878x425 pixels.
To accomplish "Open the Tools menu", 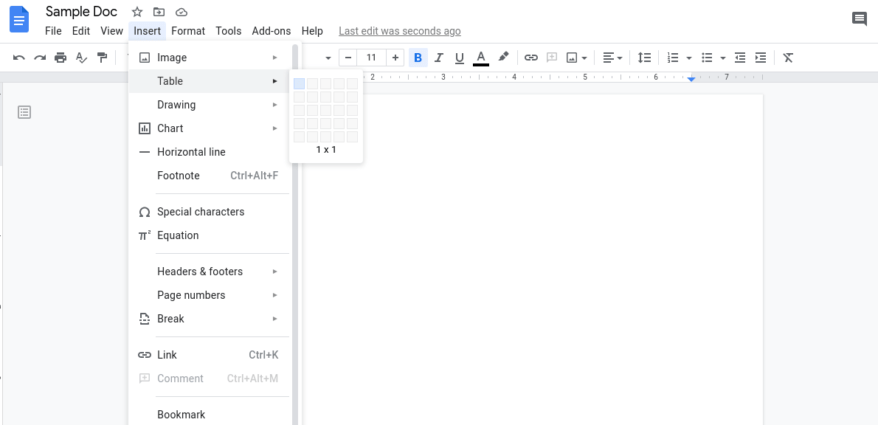I will [228, 31].
